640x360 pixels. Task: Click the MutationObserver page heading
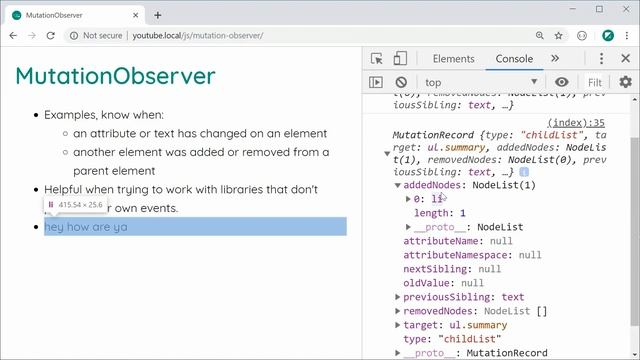tap(115, 76)
